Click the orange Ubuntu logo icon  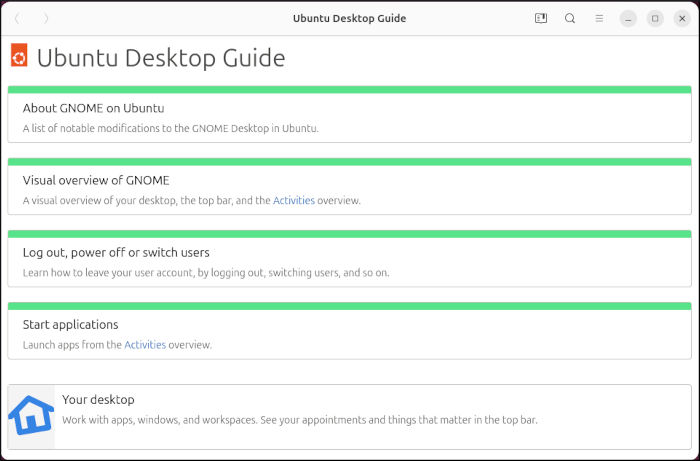[19, 57]
